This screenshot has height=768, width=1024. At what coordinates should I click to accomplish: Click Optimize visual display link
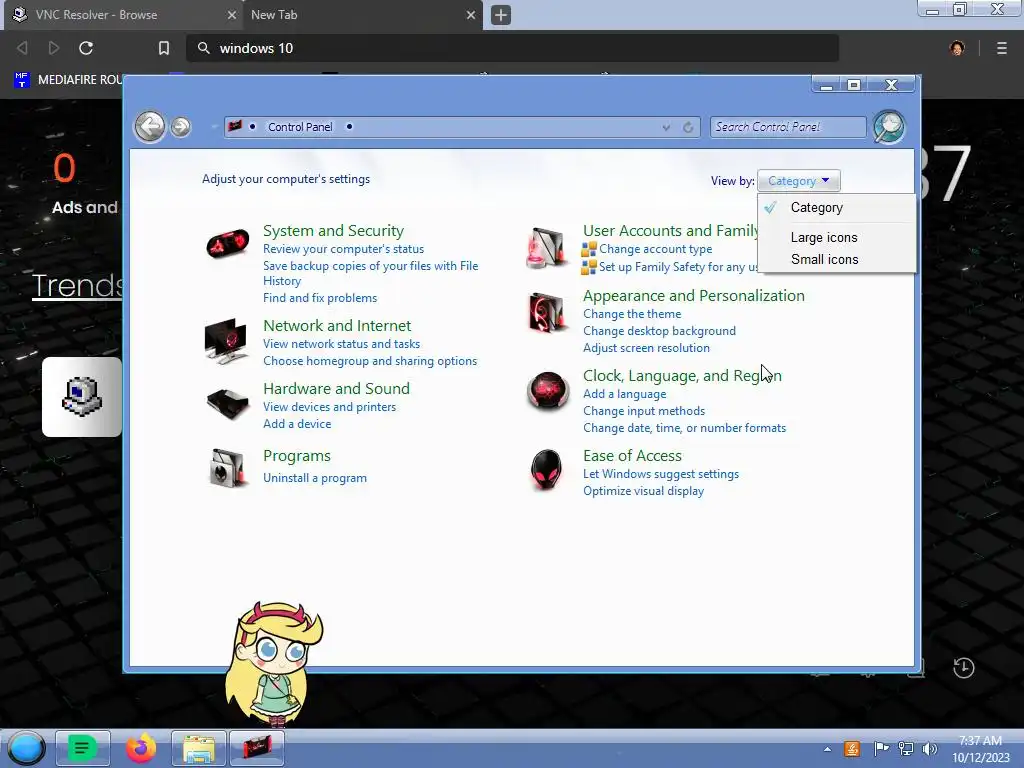pyautogui.click(x=643, y=491)
